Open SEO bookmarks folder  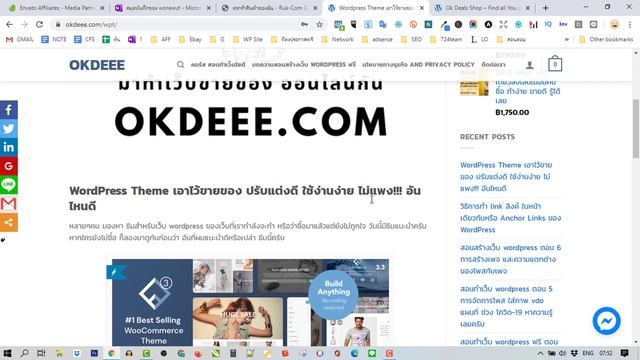pyautogui.click(x=411, y=39)
